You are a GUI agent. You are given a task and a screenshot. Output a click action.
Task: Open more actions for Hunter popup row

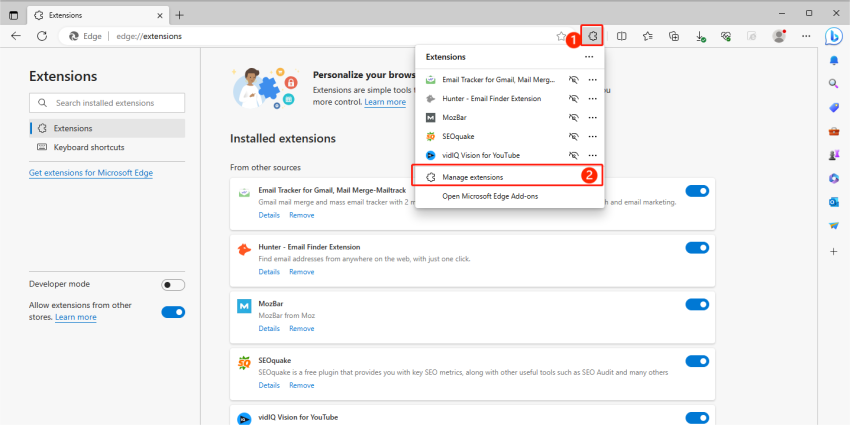[593, 99]
